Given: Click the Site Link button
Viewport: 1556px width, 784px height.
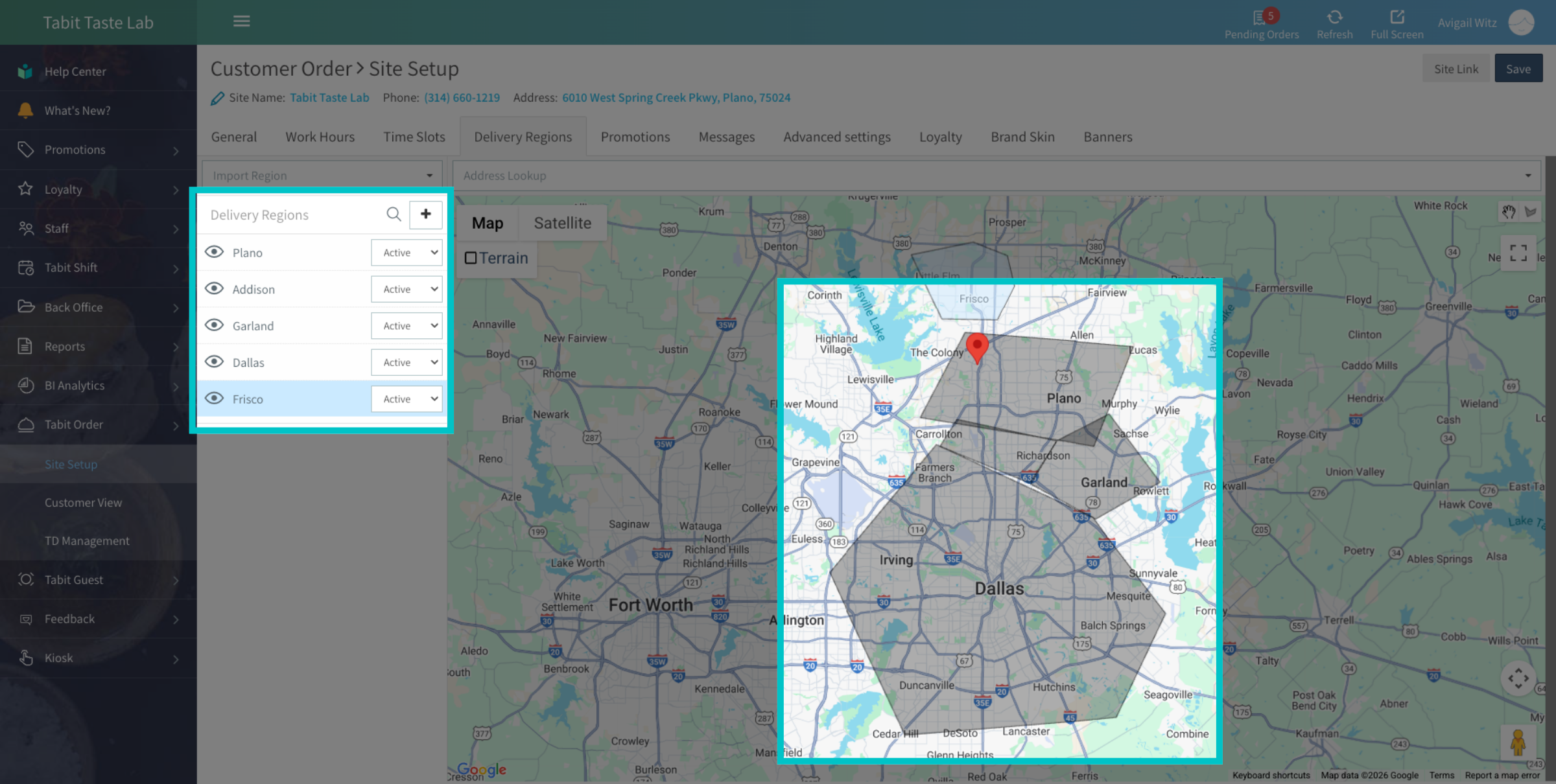Looking at the screenshot, I should click(x=1456, y=69).
